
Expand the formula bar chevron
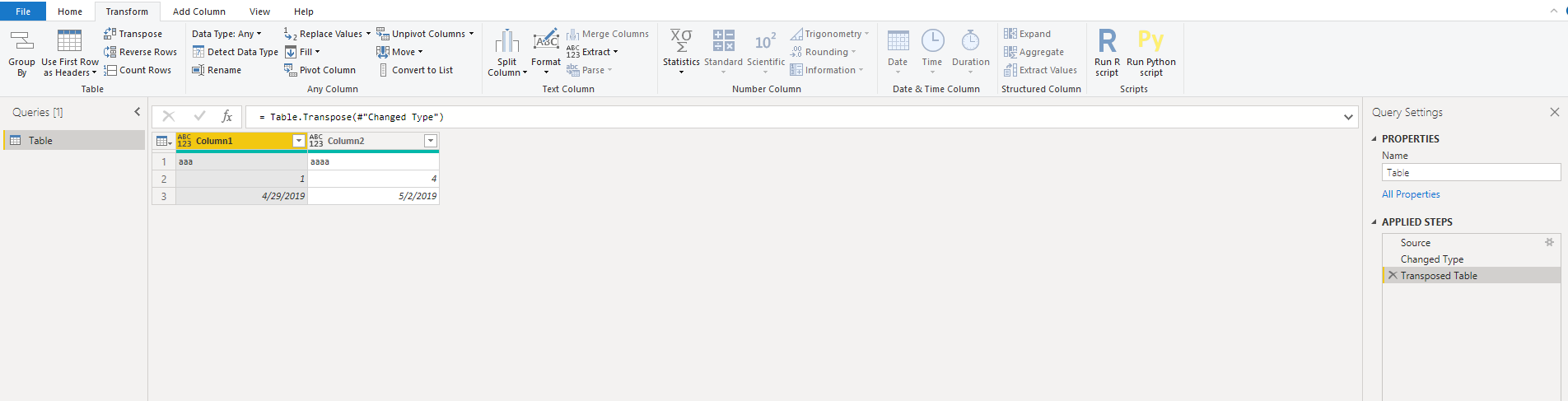pyautogui.click(x=1348, y=117)
